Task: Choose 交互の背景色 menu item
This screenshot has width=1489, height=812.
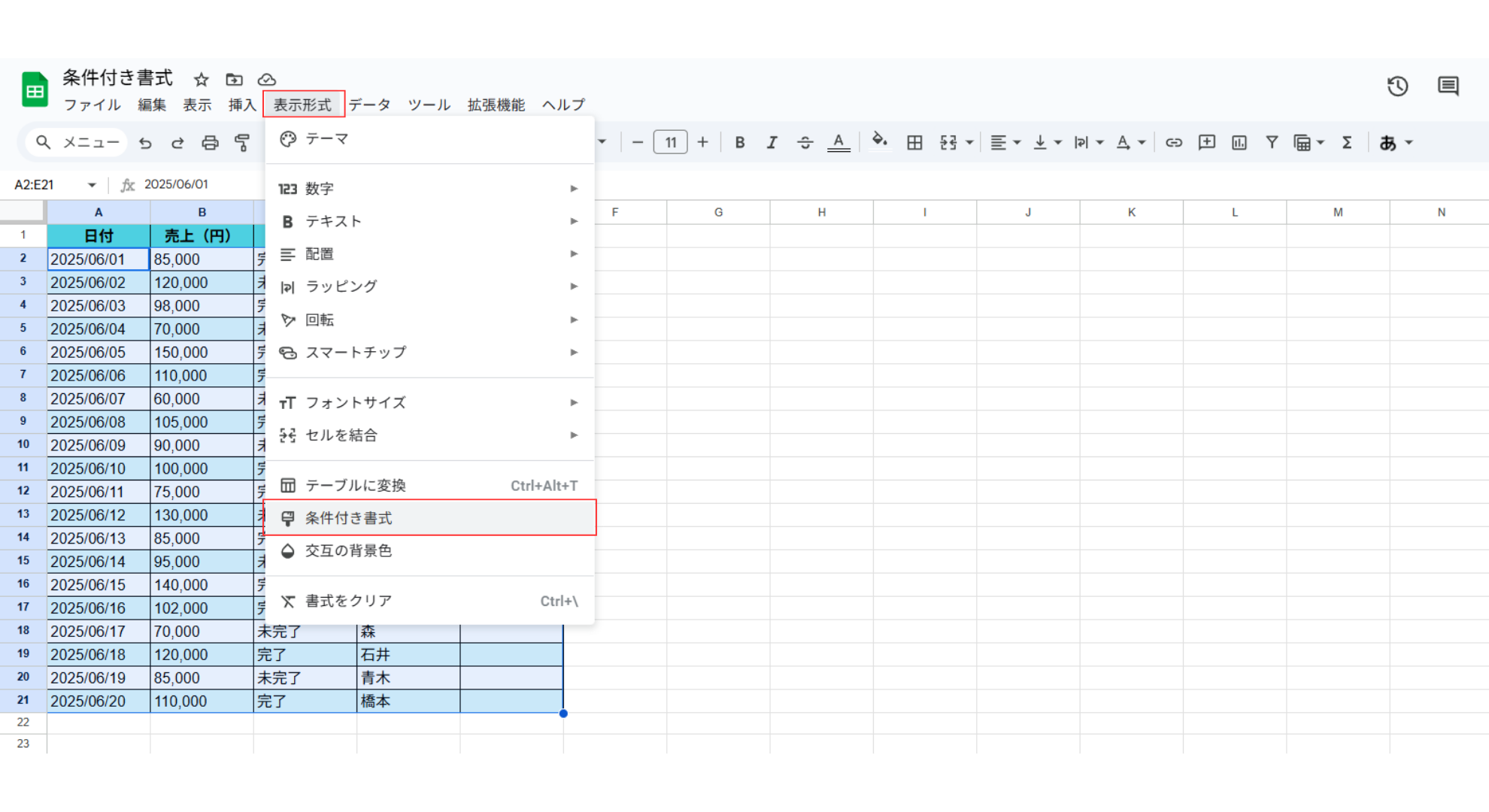Action: coord(429,551)
